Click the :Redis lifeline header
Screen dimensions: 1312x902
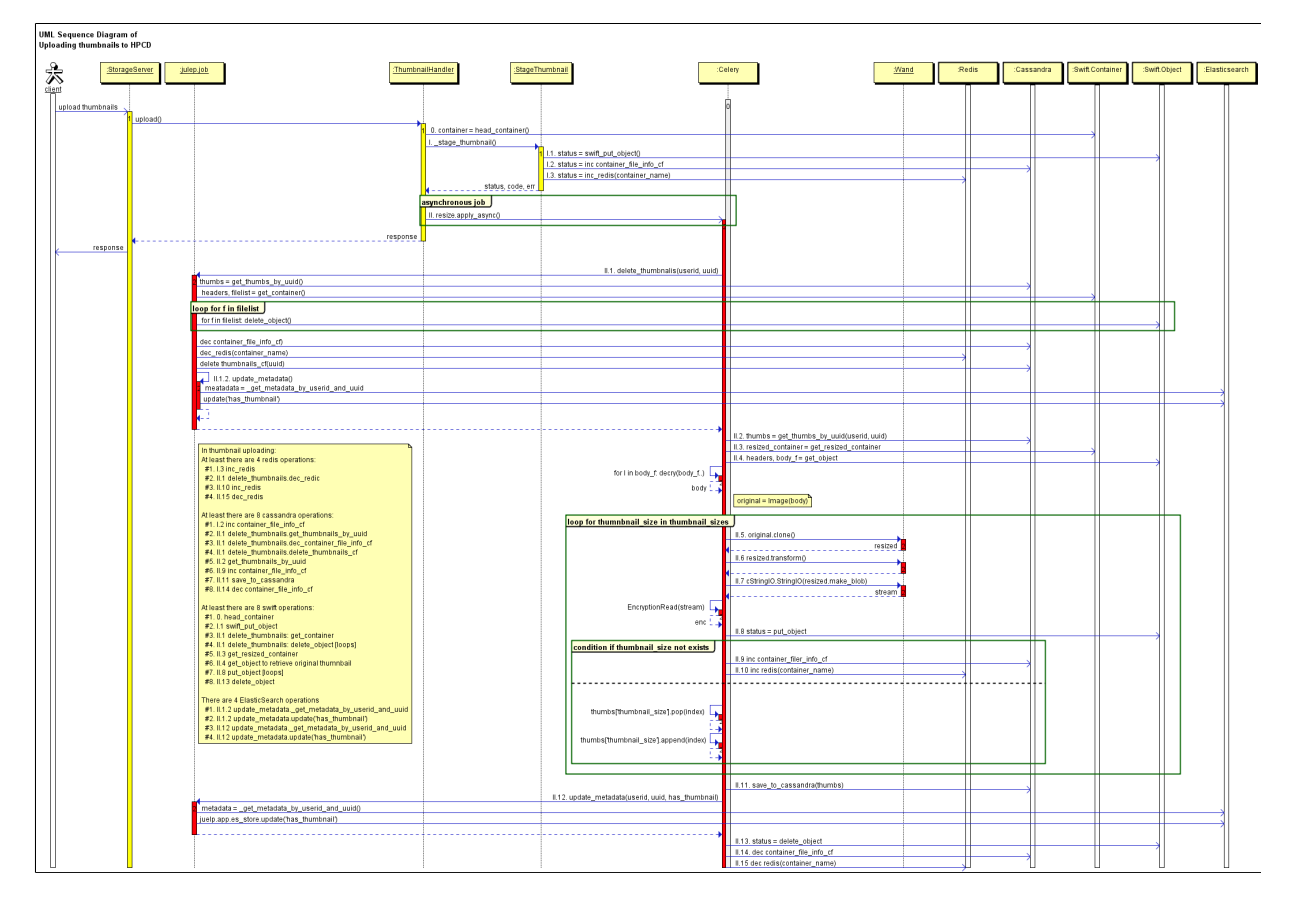tap(968, 71)
